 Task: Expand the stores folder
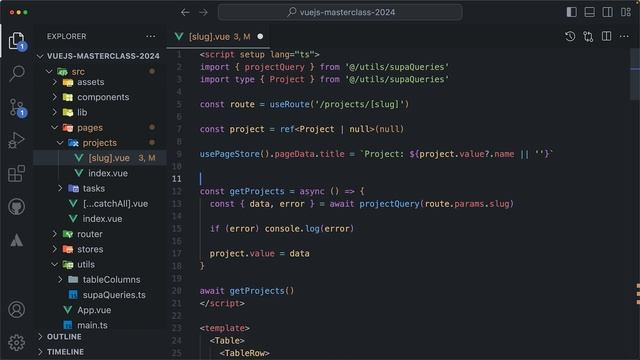[55, 249]
